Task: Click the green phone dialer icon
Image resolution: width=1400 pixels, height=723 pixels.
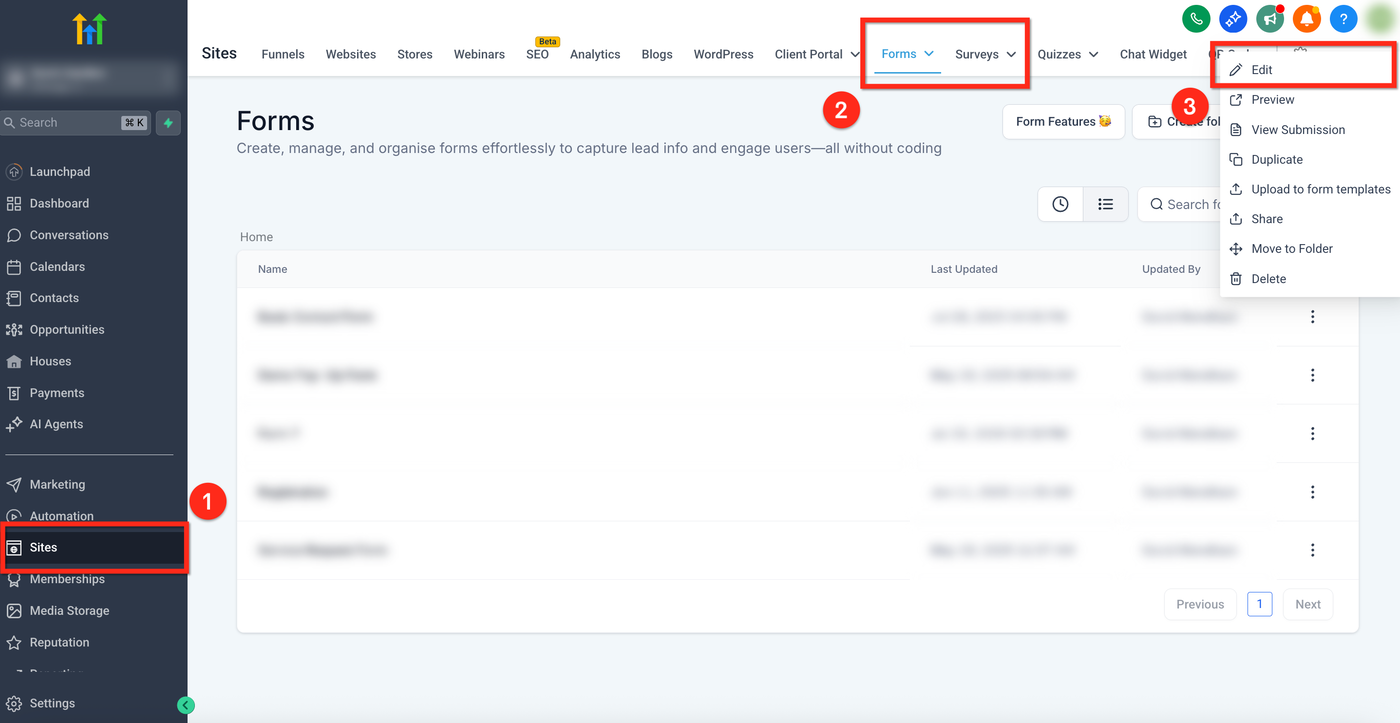Action: (x=1196, y=18)
